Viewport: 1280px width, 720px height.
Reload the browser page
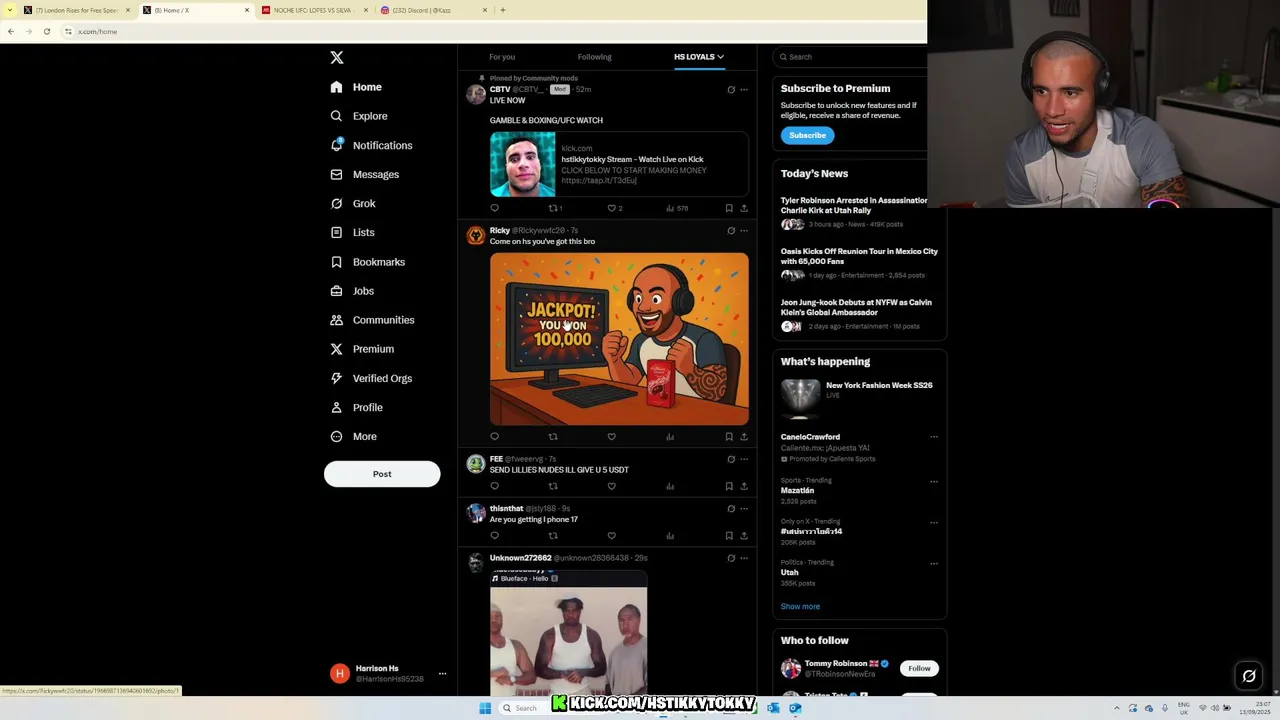click(46, 31)
